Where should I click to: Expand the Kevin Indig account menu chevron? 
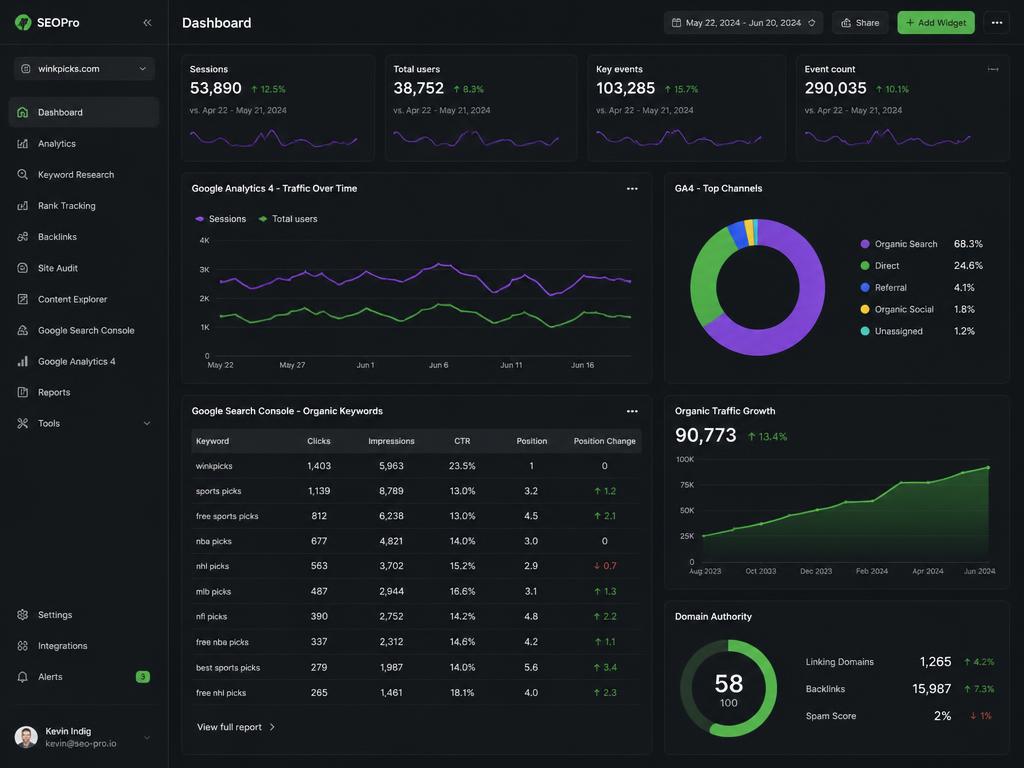(147, 737)
